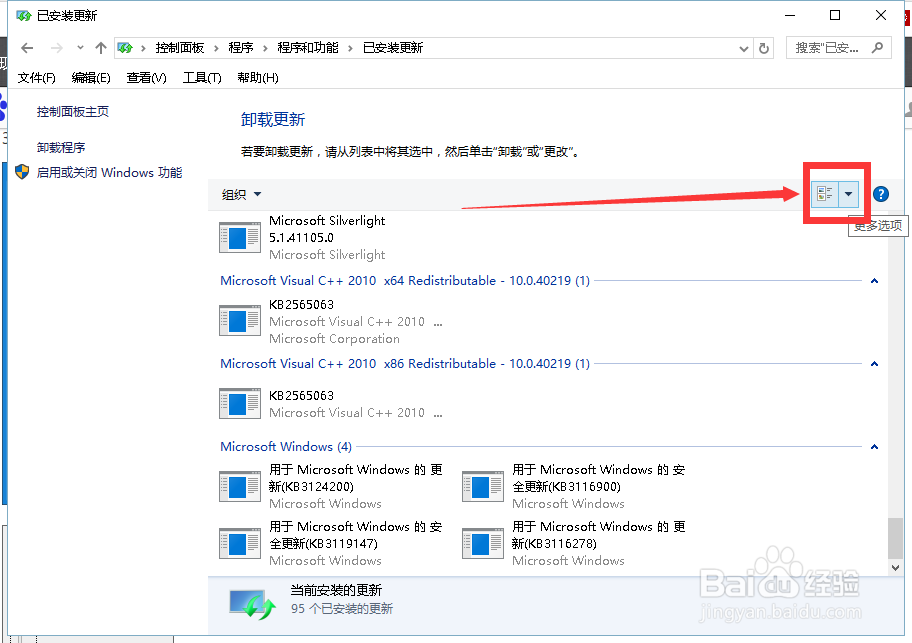Click the Forward navigation arrow

56,48
